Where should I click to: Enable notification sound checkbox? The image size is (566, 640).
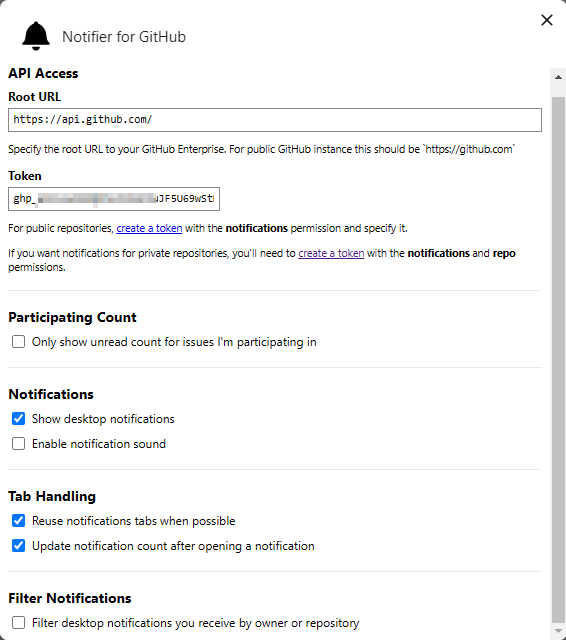pos(18,444)
